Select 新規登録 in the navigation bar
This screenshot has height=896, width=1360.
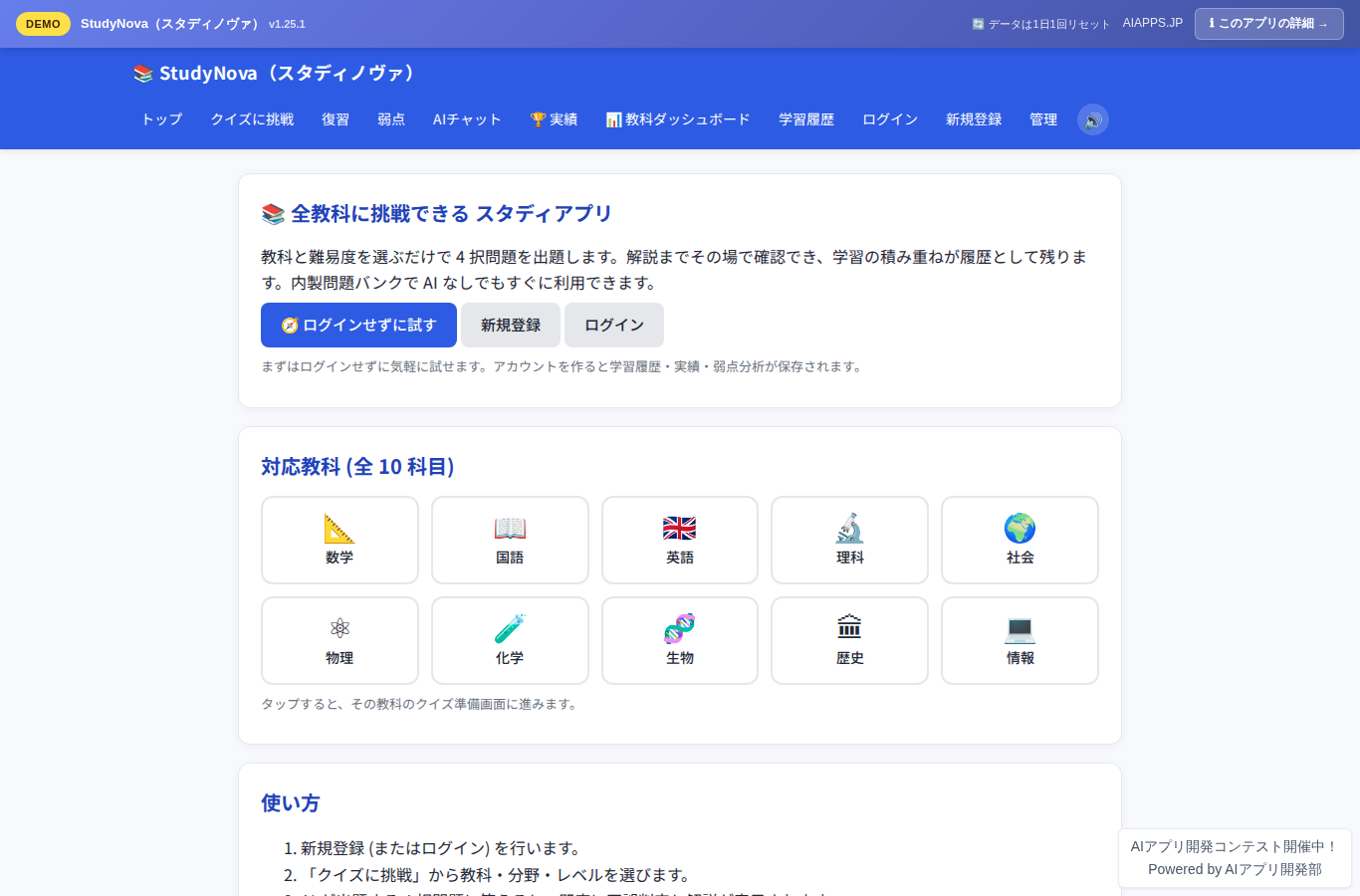tap(974, 119)
